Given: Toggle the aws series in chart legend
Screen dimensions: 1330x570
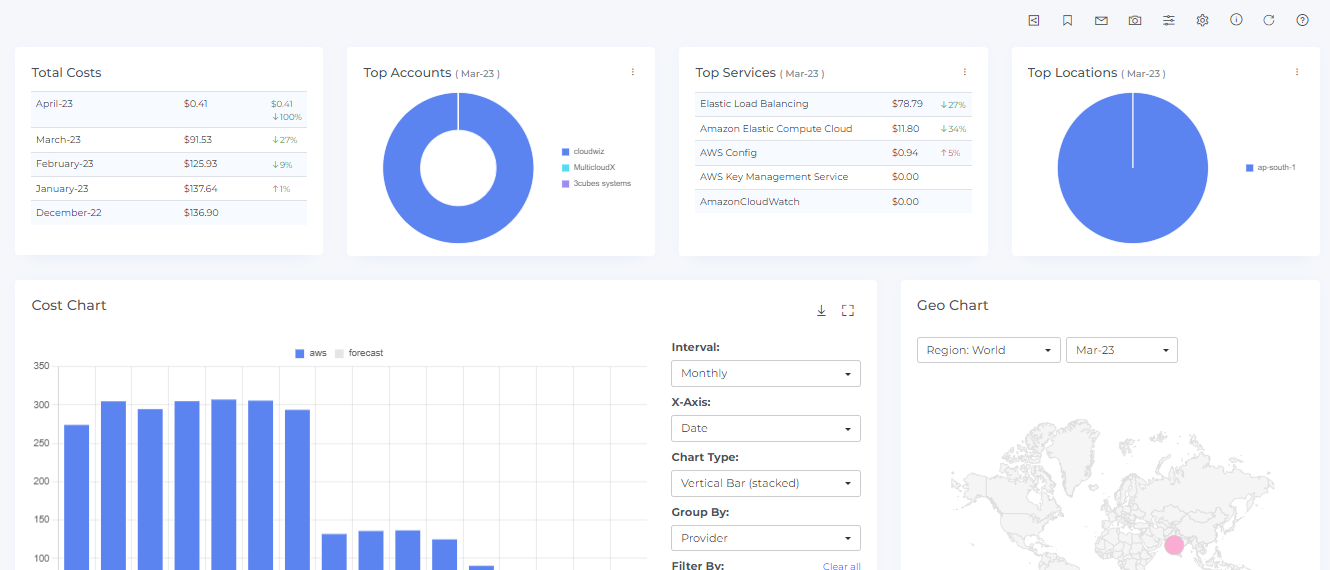Looking at the screenshot, I should (311, 353).
